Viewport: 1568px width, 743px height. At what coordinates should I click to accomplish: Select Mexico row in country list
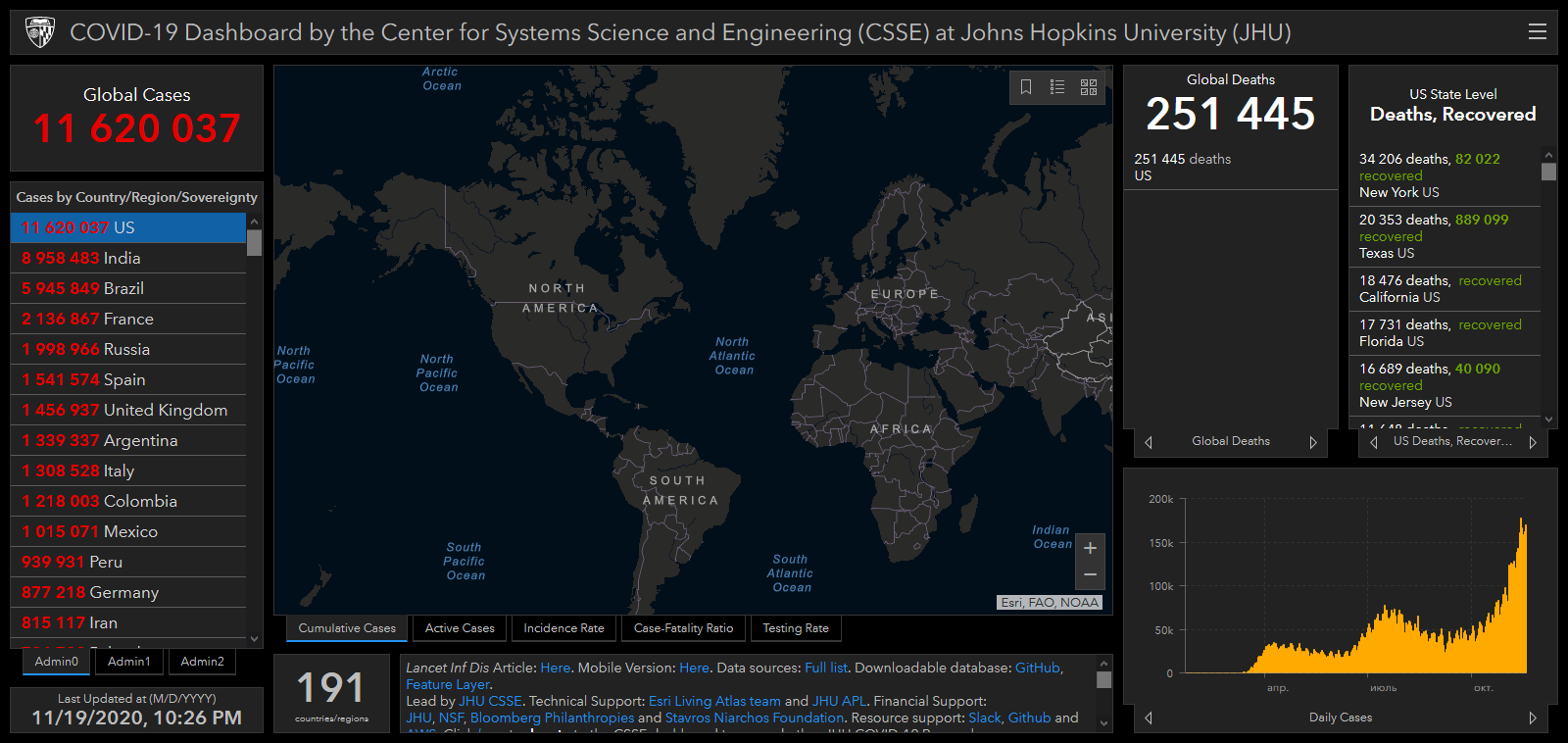click(x=128, y=531)
